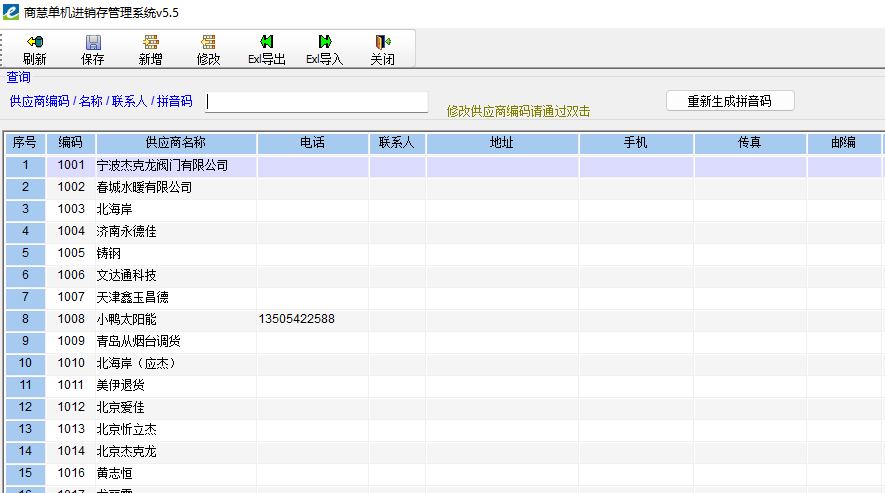Select supplier 美伊退货
Screen dimensions: 885x493
[121, 386]
